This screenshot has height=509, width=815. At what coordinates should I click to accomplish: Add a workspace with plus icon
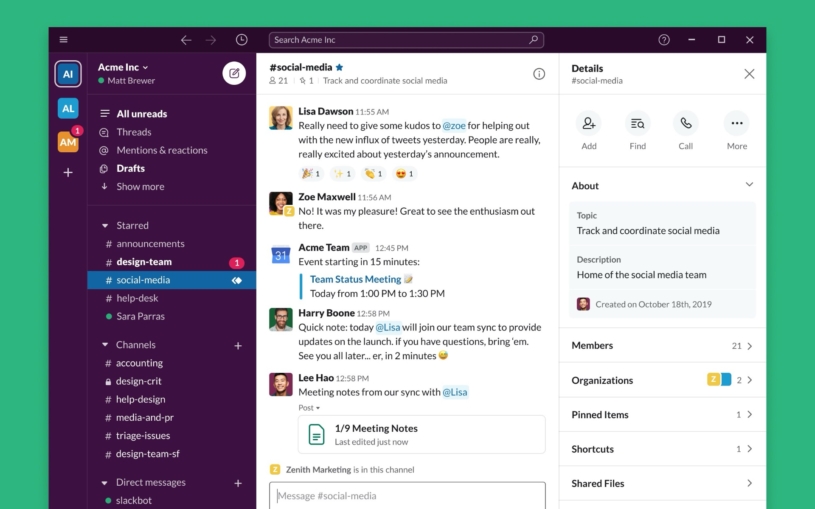[x=68, y=173]
